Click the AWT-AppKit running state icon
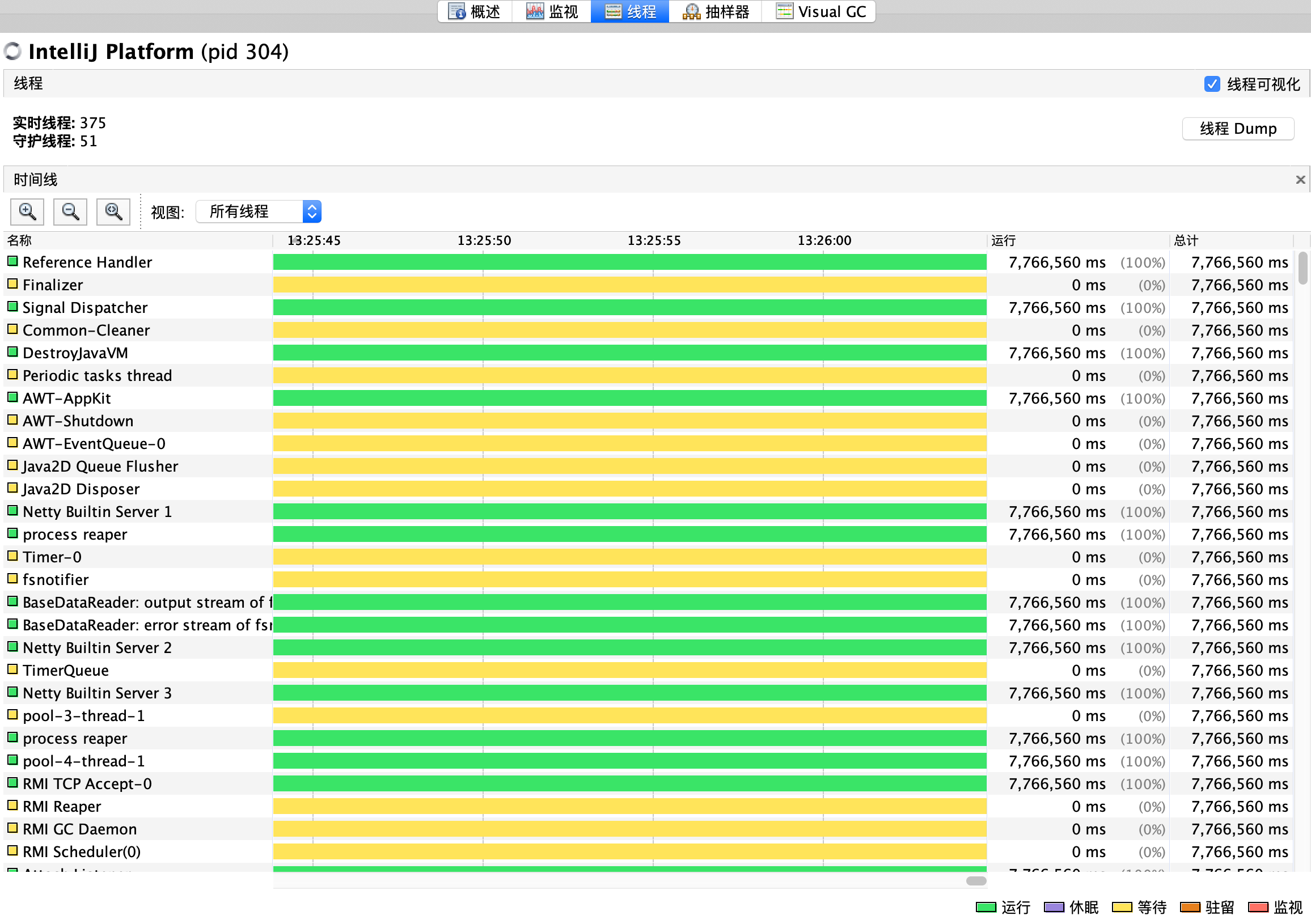Viewport: 1311px width, 924px height. pos(12,397)
